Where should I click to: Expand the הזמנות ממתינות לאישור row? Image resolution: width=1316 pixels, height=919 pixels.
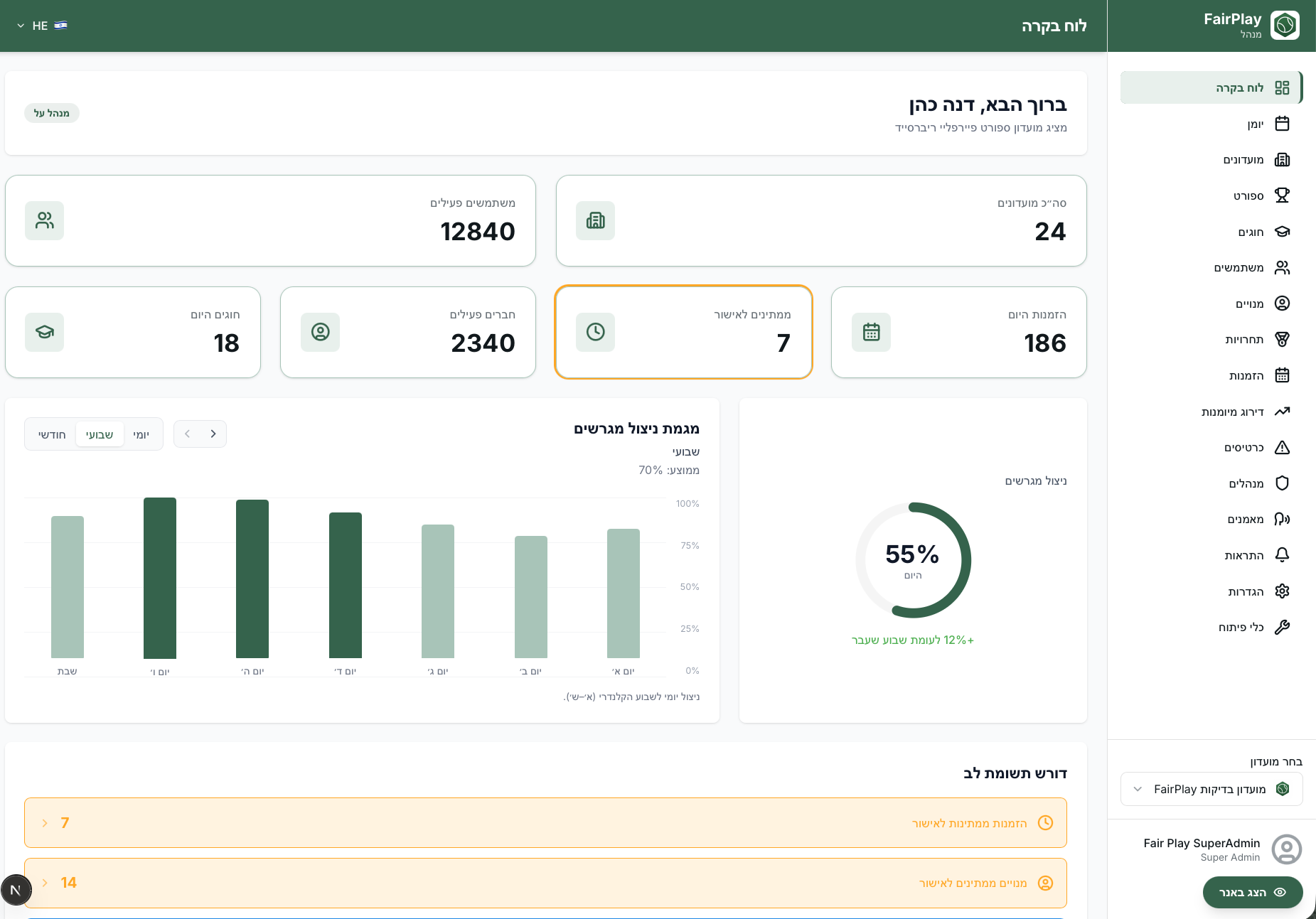pos(545,822)
